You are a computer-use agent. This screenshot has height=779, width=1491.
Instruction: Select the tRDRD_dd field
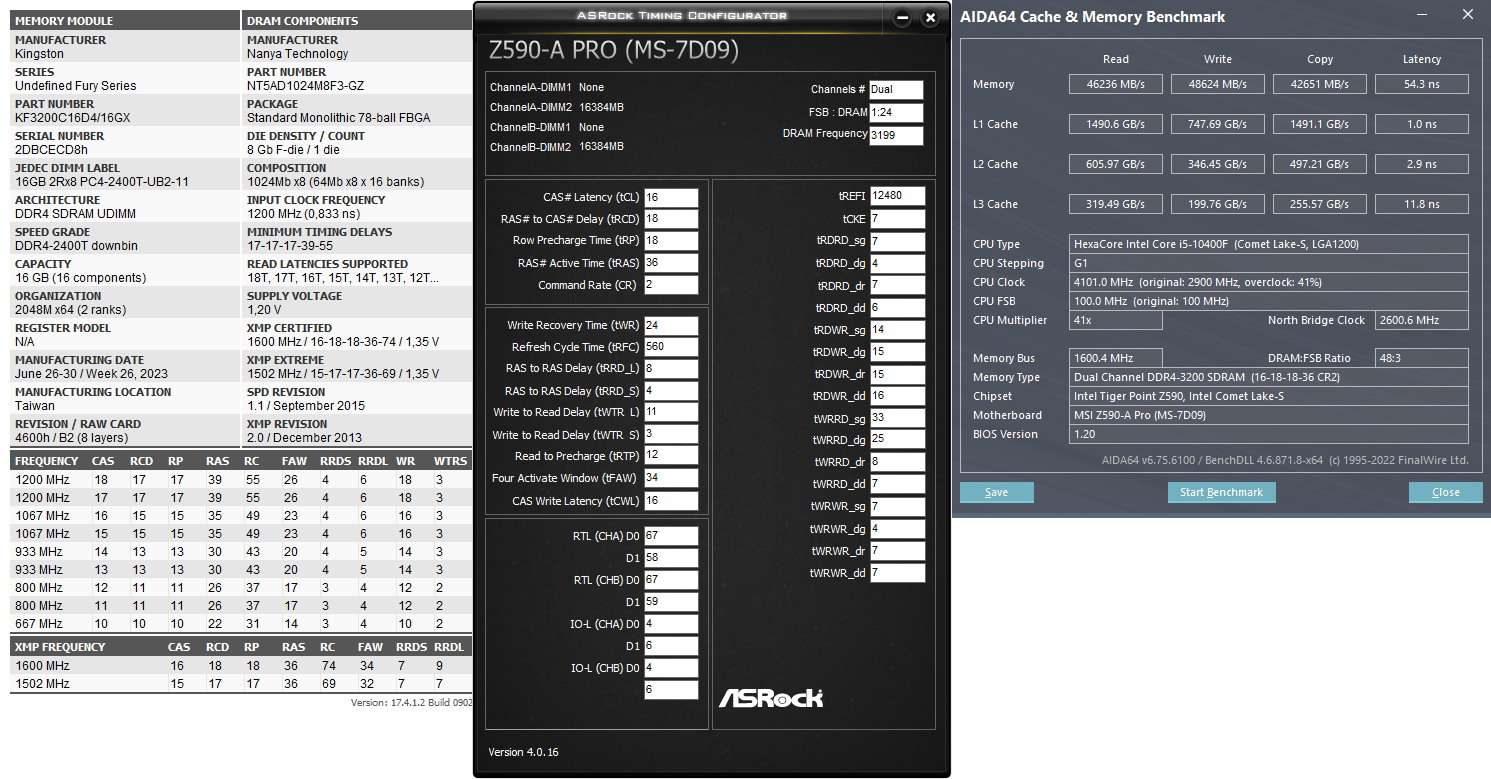[x=898, y=308]
